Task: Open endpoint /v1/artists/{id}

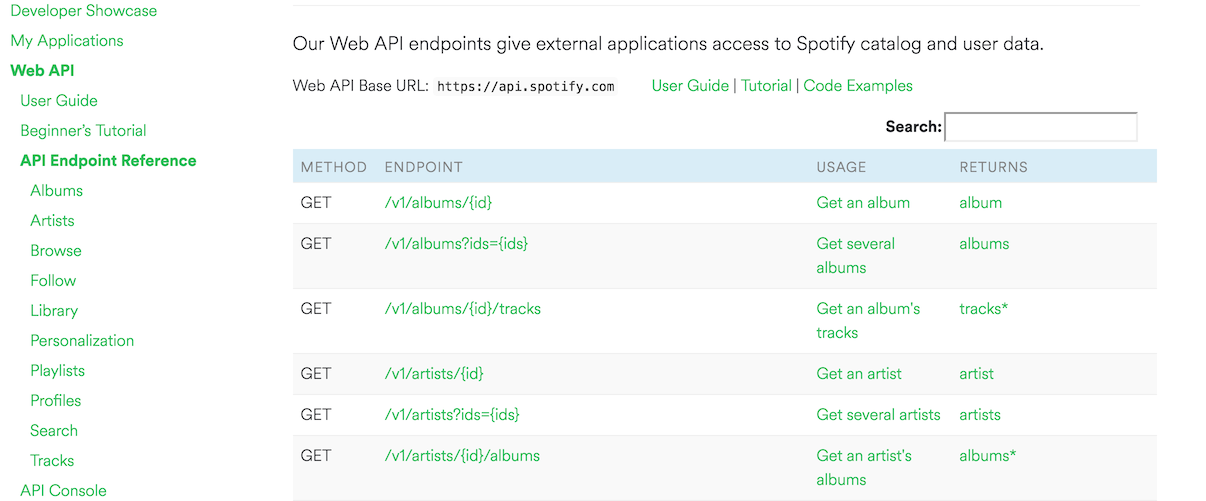Action: click(435, 374)
